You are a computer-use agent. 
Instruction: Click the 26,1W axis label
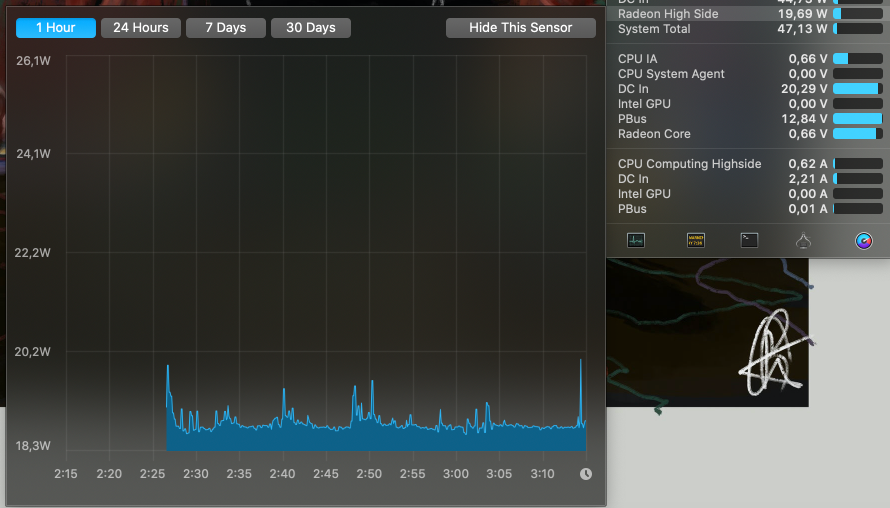(x=33, y=61)
